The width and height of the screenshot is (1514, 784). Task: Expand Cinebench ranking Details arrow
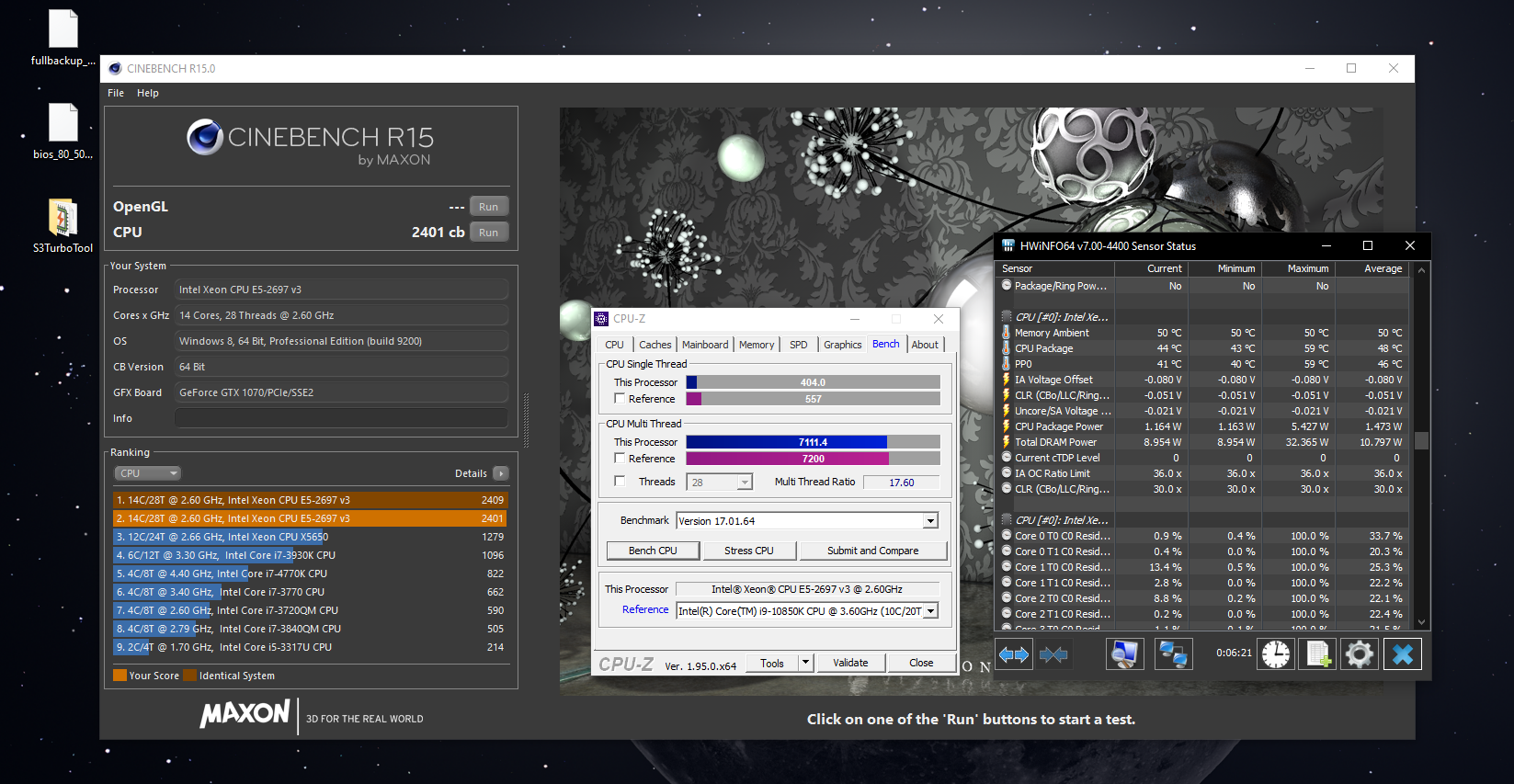point(500,473)
